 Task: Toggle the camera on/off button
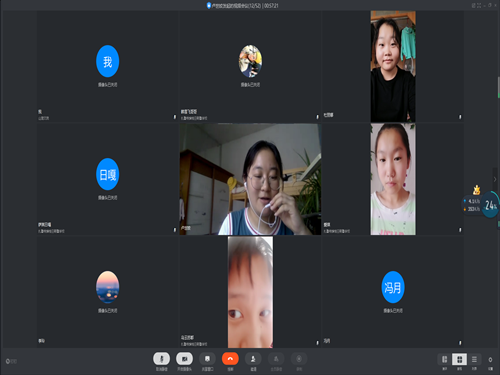point(184,359)
